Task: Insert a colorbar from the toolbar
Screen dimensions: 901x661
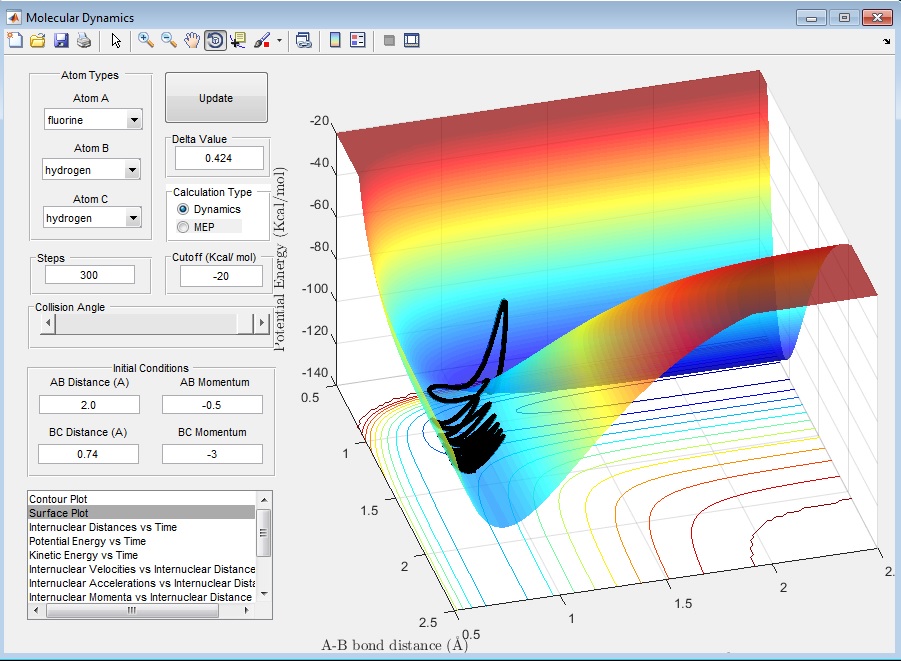Action: pyautogui.click(x=335, y=41)
